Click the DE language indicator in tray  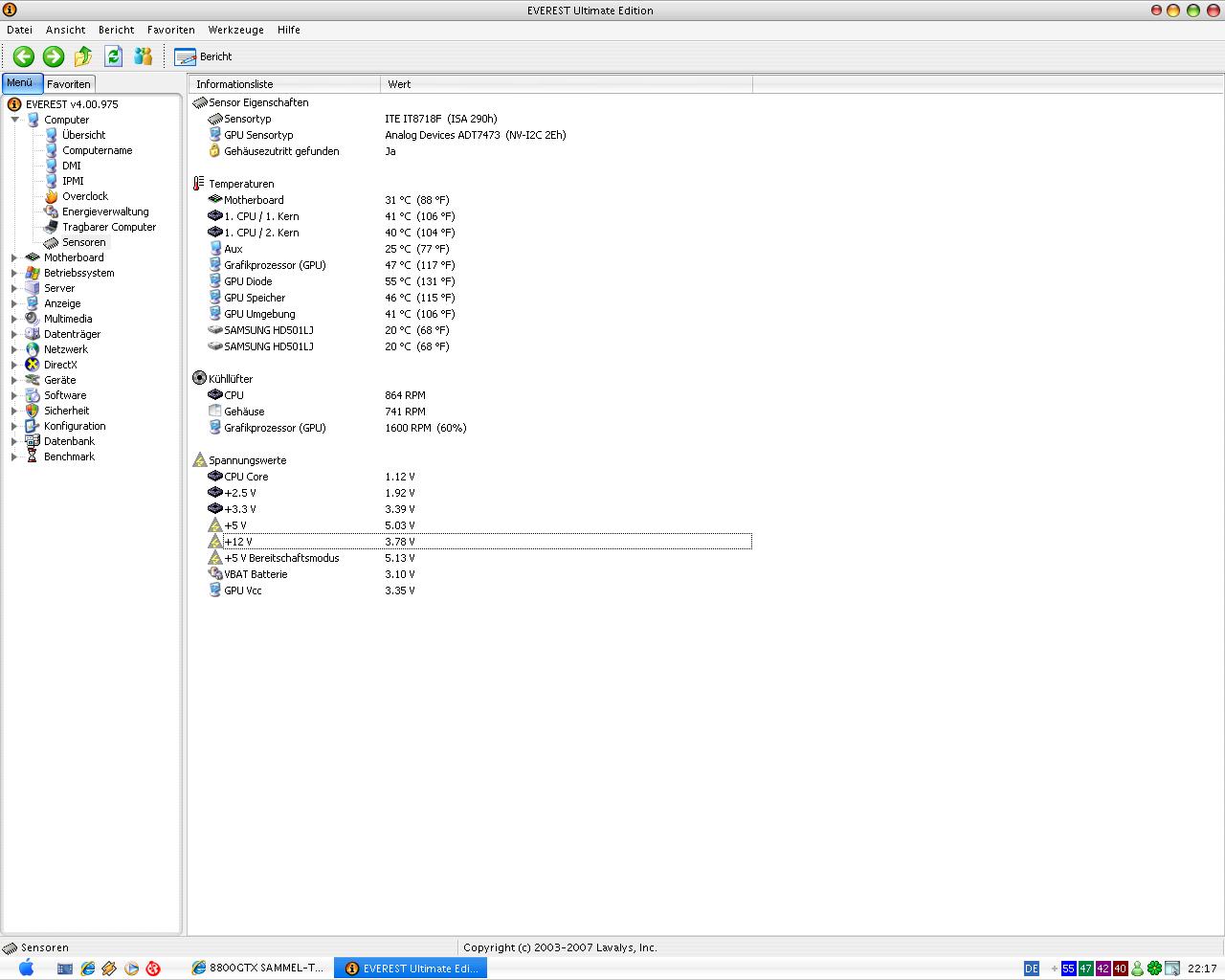pyautogui.click(x=1031, y=969)
